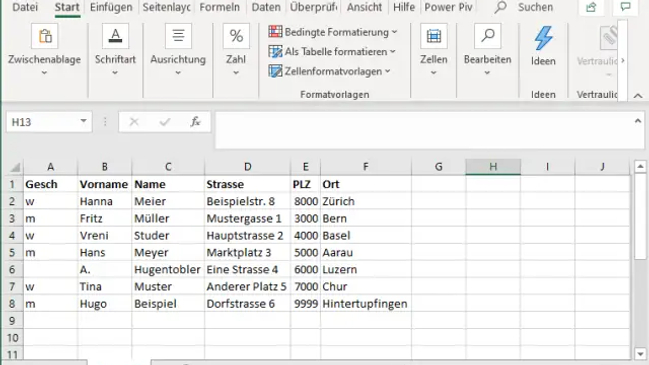Screen dimensions: 649x365
Task: Select the cell containing Hanna
Action: [104, 202]
